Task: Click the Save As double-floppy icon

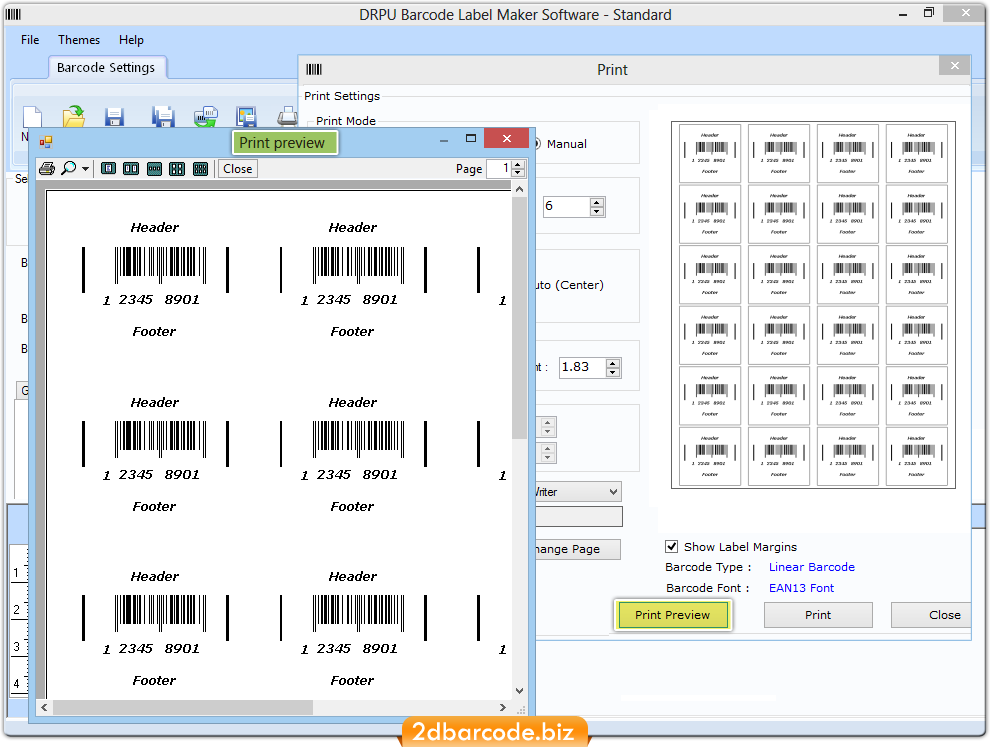Action: 163,117
